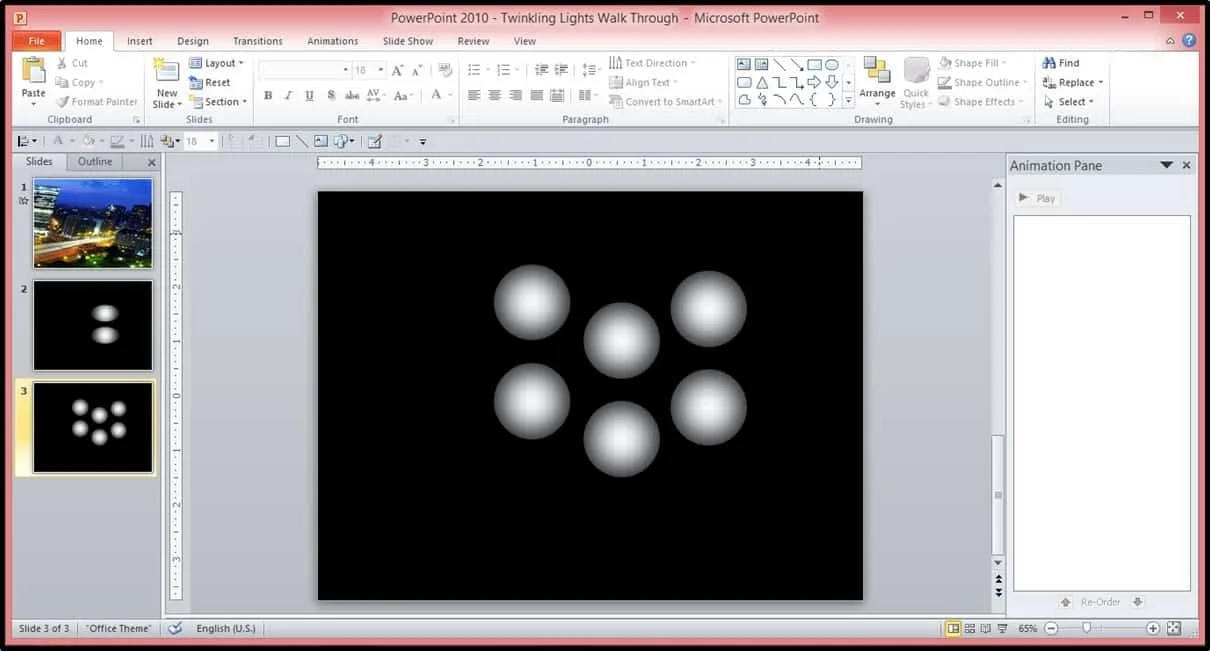Select slide 2 thumbnail
Image resolution: width=1210 pixels, height=651 pixels.
pyautogui.click(x=93, y=325)
